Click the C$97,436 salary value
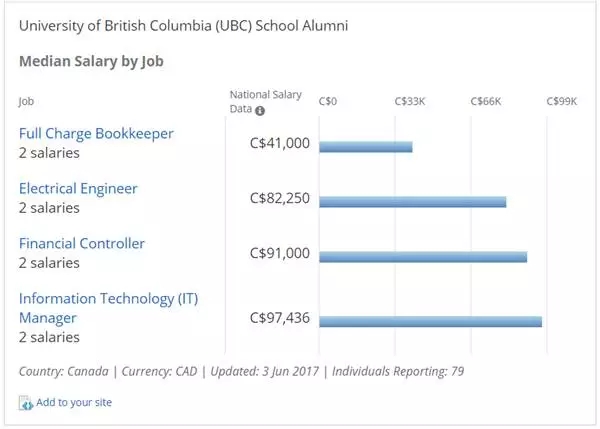The image size is (600, 429). 279,318
